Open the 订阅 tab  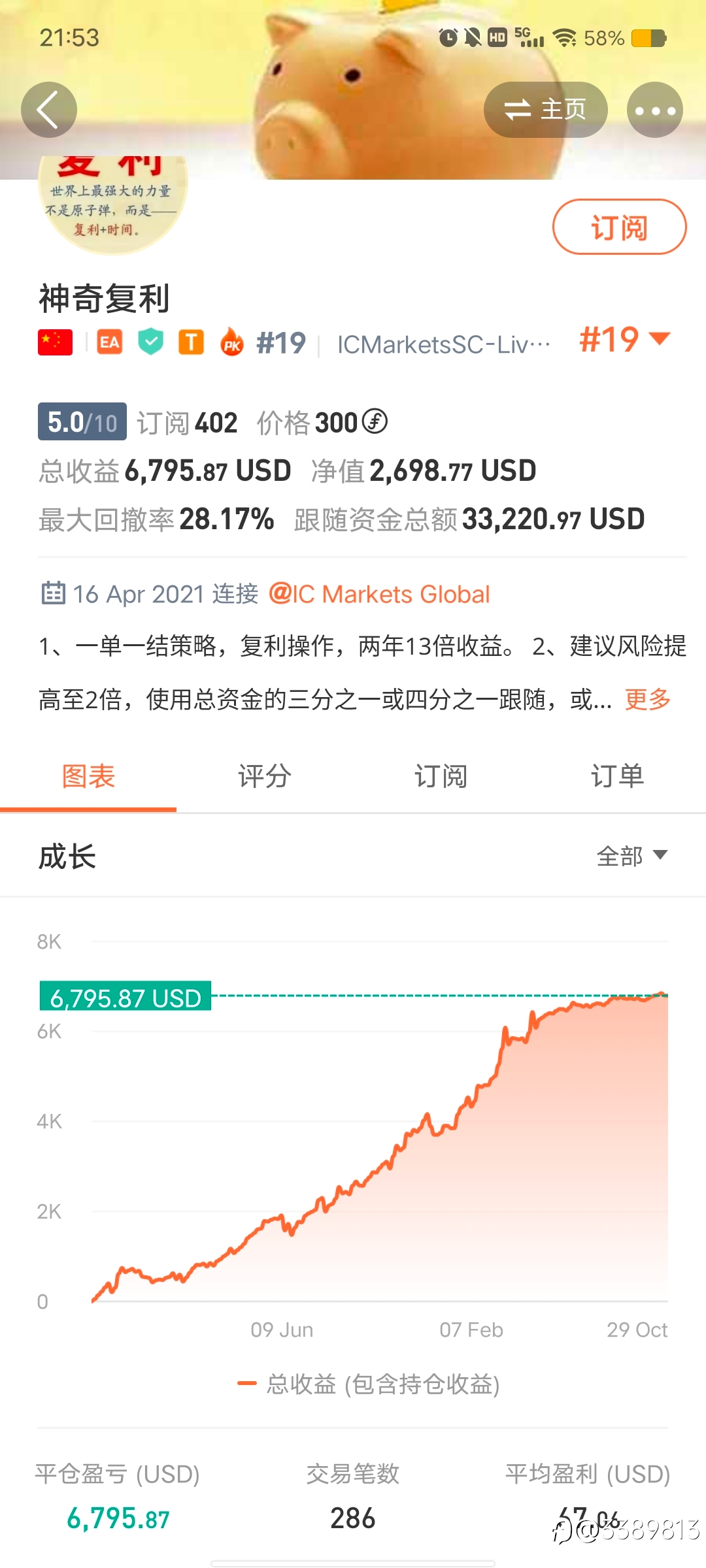click(441, 776)
